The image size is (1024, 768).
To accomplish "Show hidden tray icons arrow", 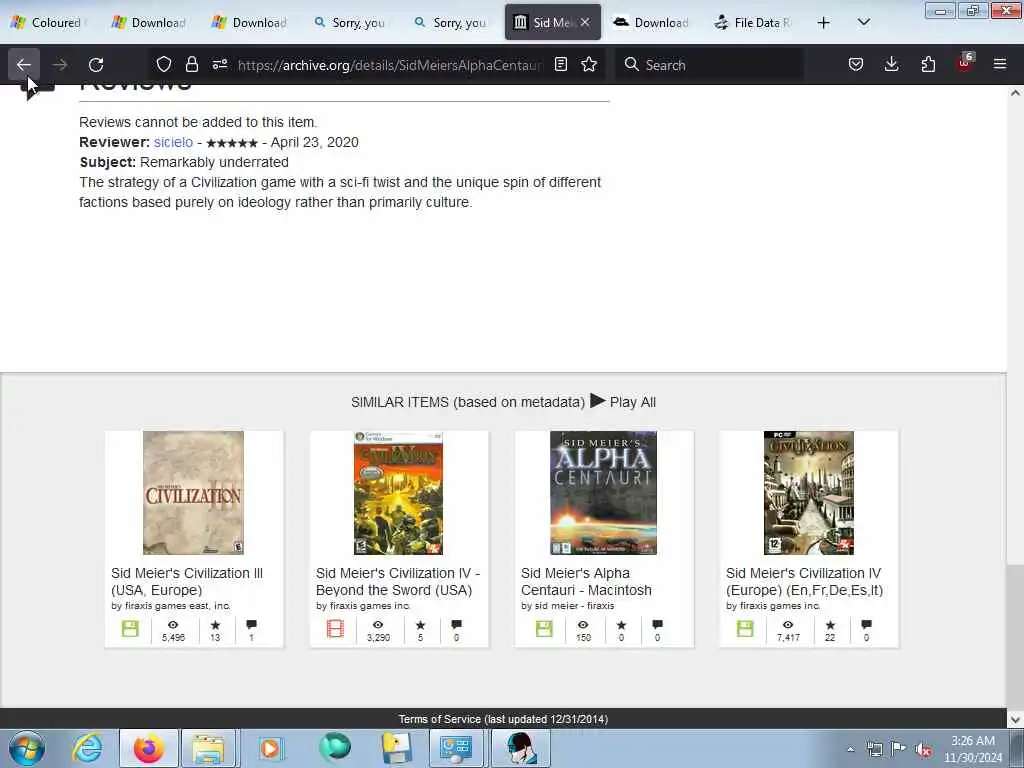I will tap(850, 749).
